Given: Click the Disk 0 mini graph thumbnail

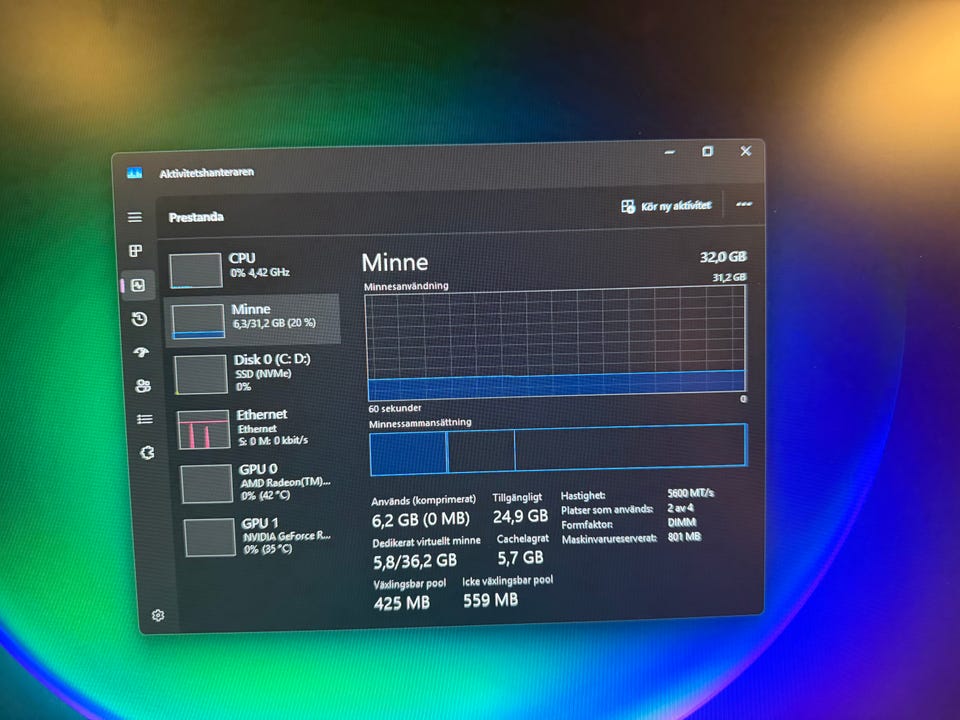Looking at the screenshot, I should 200,374.
